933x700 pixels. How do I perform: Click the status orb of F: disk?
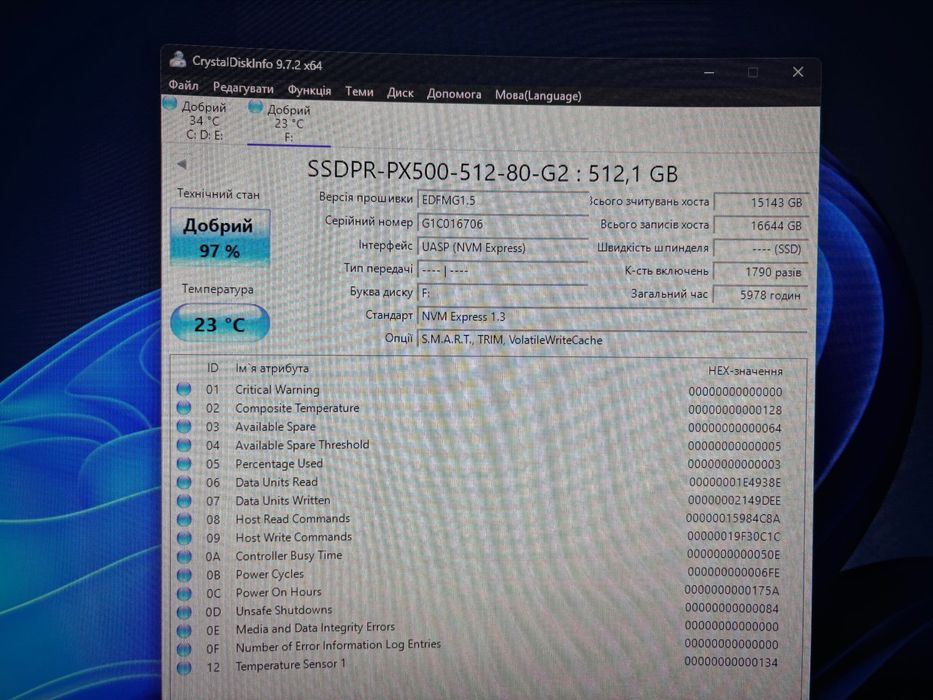(255, 107)
